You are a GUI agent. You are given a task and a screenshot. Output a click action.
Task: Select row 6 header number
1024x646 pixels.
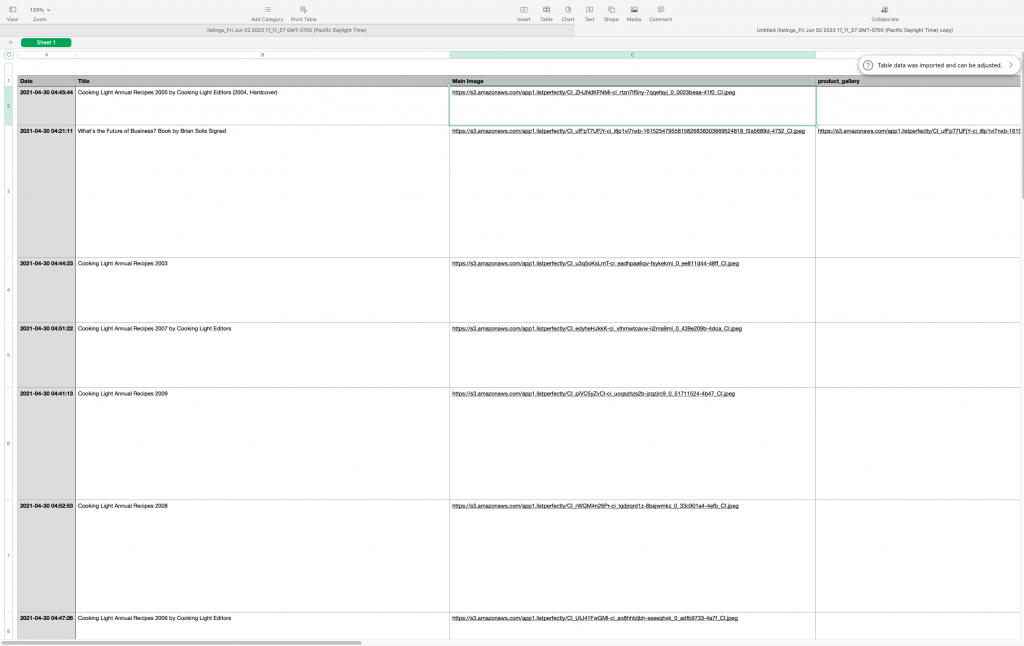[x=8, y=444]
